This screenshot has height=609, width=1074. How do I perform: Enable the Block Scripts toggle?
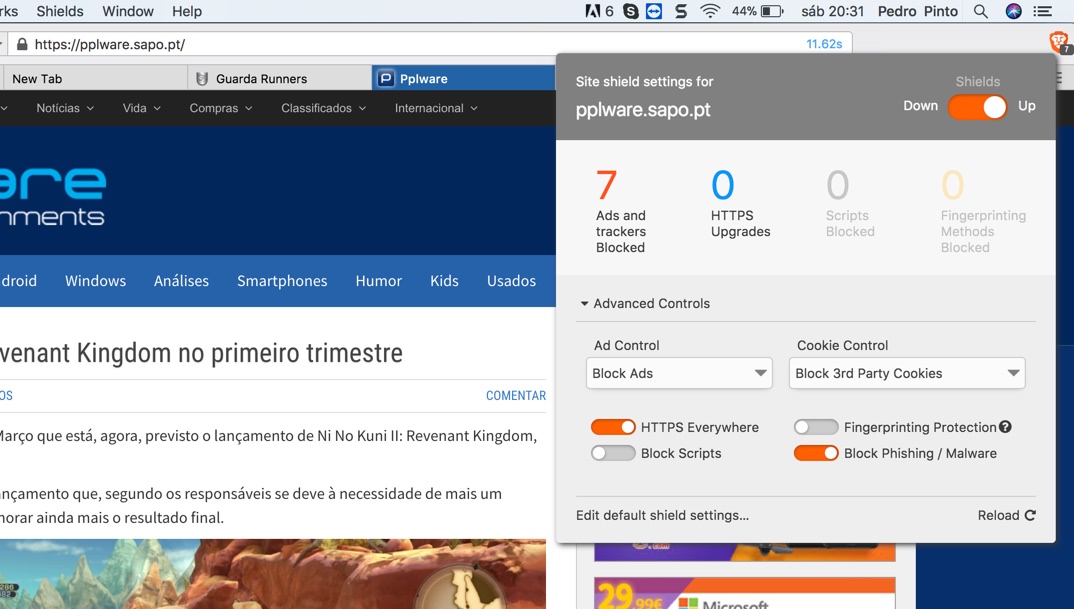(x=613, y=453)
